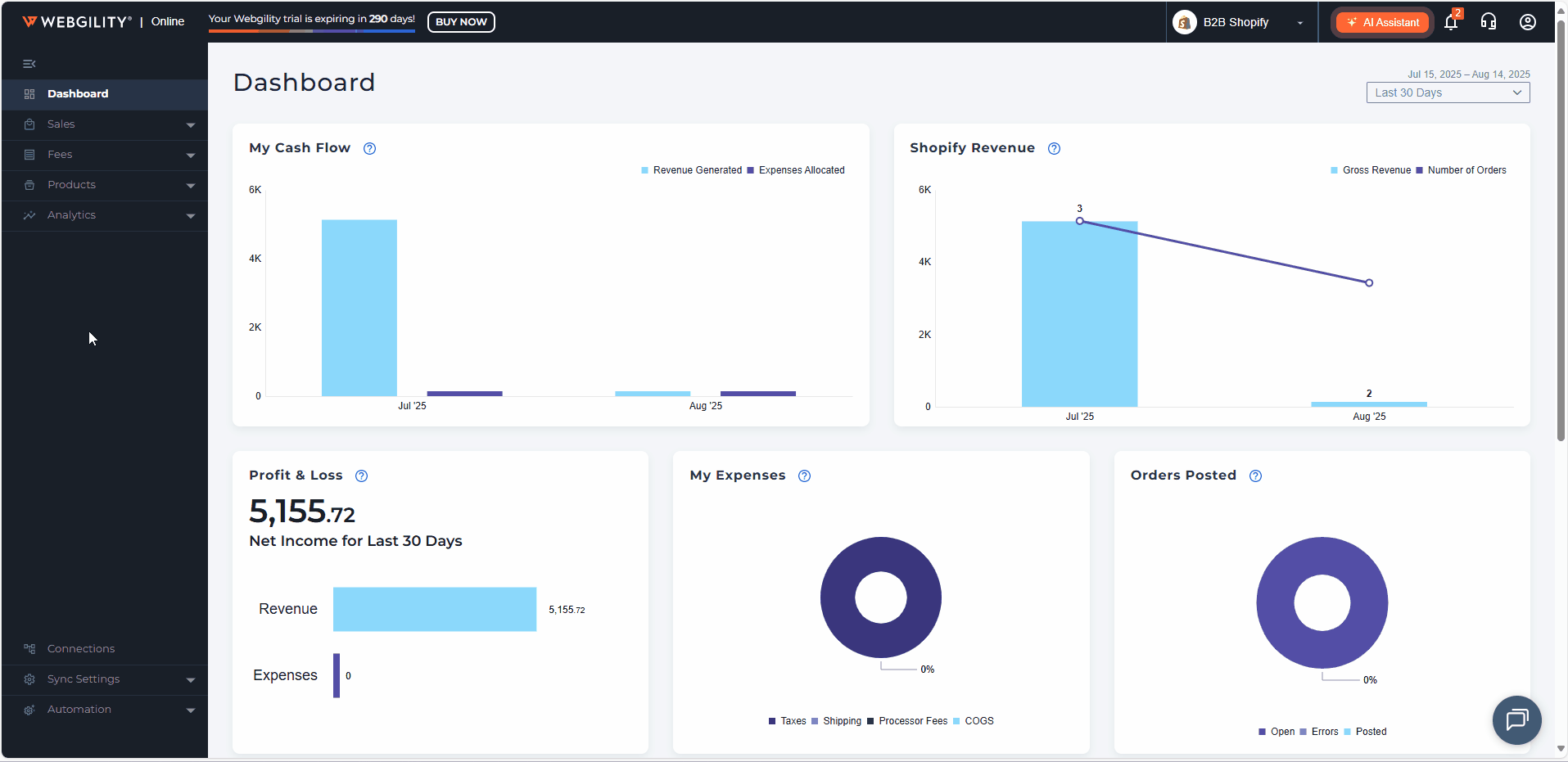
Task: Select Dashboard in the sidebar
Action: pyautogui.click(x=78, y=94)
